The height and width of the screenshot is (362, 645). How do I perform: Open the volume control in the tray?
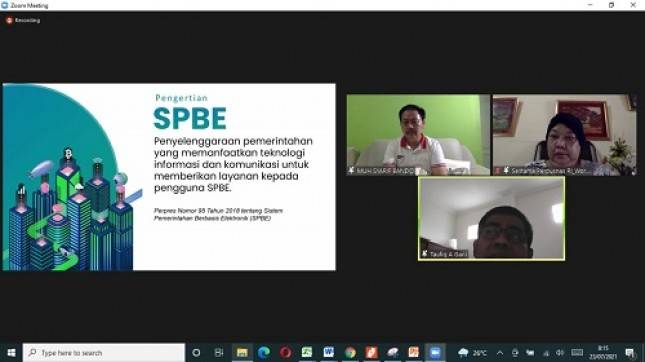(560, 353)
